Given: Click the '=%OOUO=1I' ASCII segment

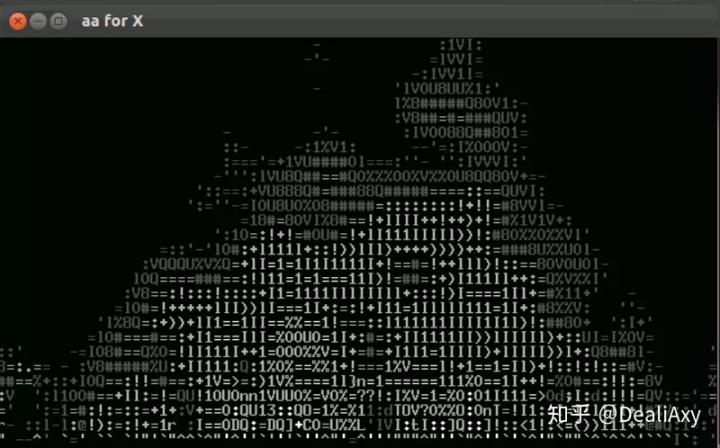Looking at the screenshot, I should (315, 338).
